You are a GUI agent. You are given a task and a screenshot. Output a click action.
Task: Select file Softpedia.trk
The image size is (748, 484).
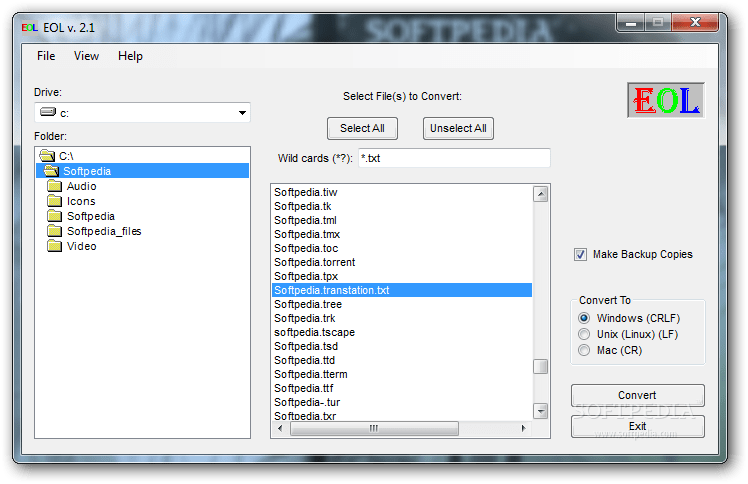click(x=304, y=318)
